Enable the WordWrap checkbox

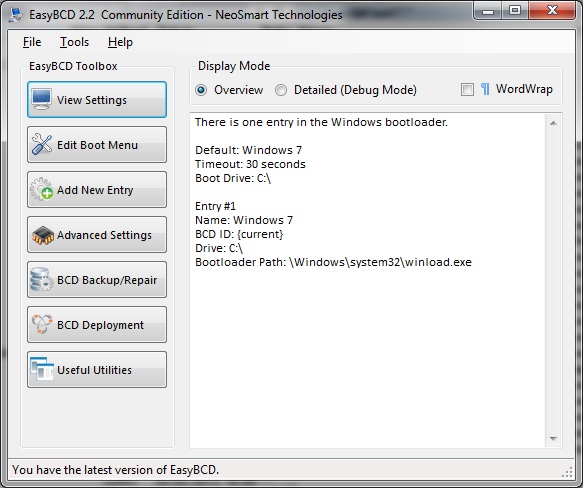[x=467, y=90]
